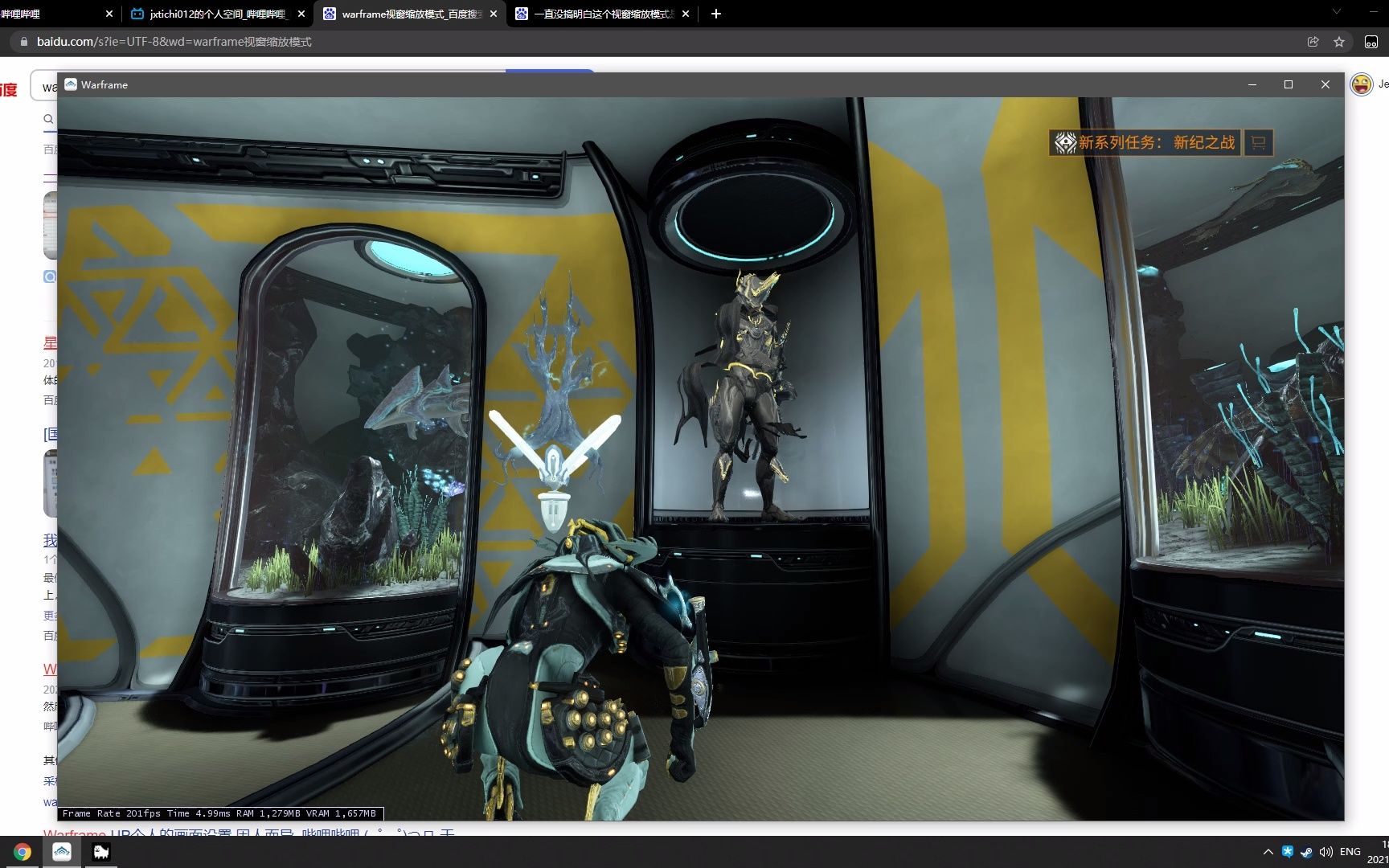View site info via the lock icon
Viewport: 1389px width, 868px height.
point(23,42)
